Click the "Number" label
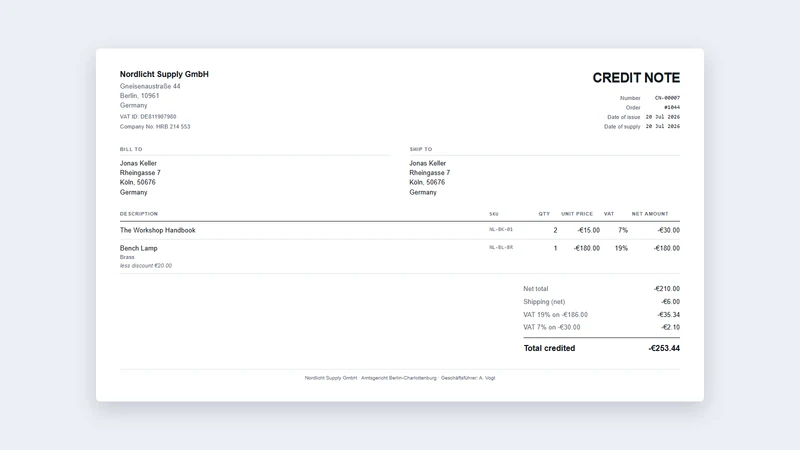800x450 pixels. click(x=630, y=98)
